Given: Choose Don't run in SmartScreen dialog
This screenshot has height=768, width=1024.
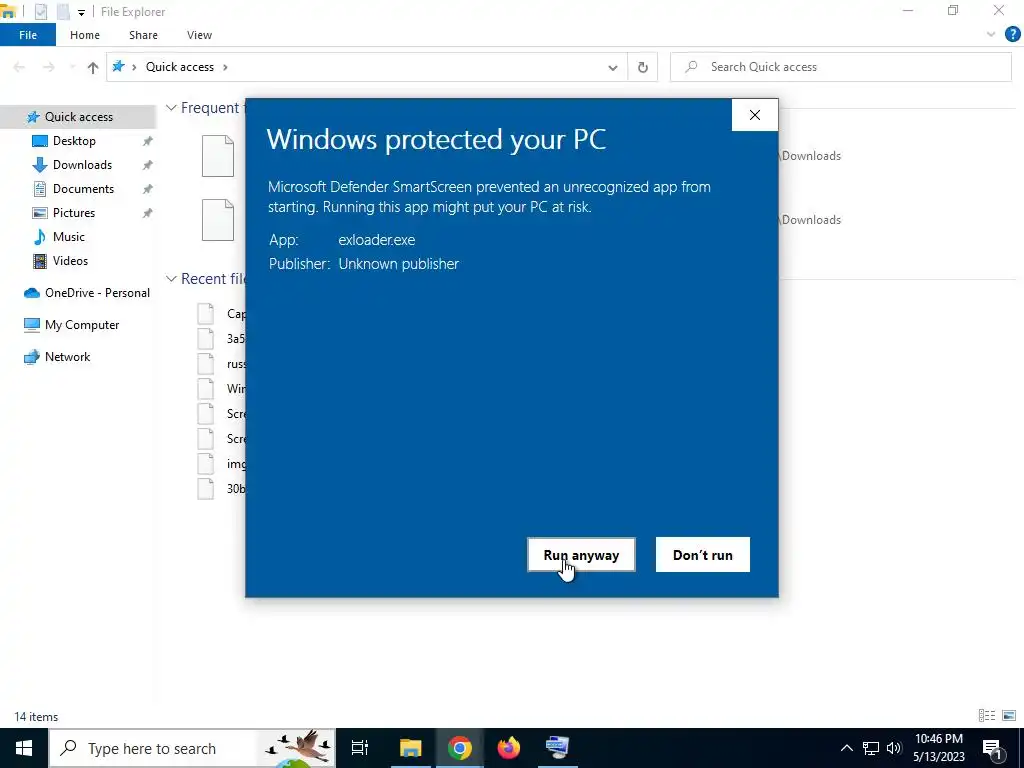Looking at the screenshot, I should [703, 554].
